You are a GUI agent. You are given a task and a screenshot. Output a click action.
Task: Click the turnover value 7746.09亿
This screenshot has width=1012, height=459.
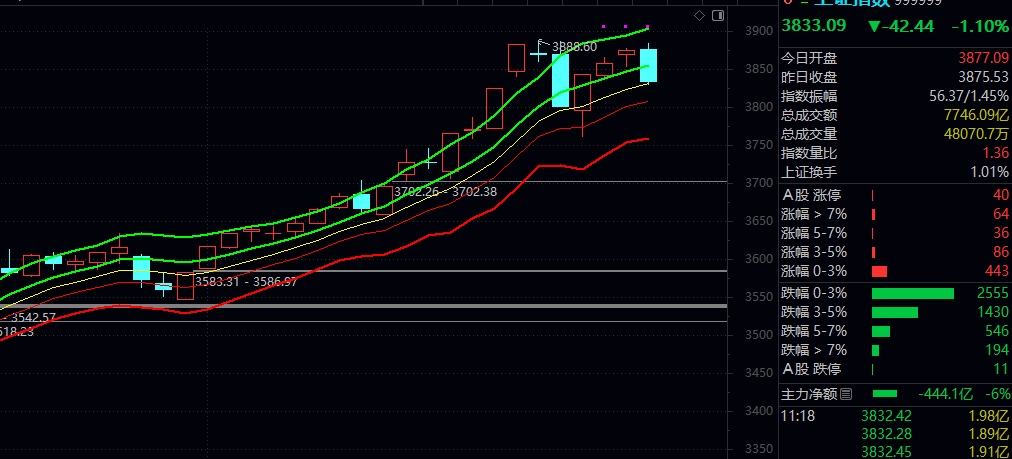coord(976,116)
